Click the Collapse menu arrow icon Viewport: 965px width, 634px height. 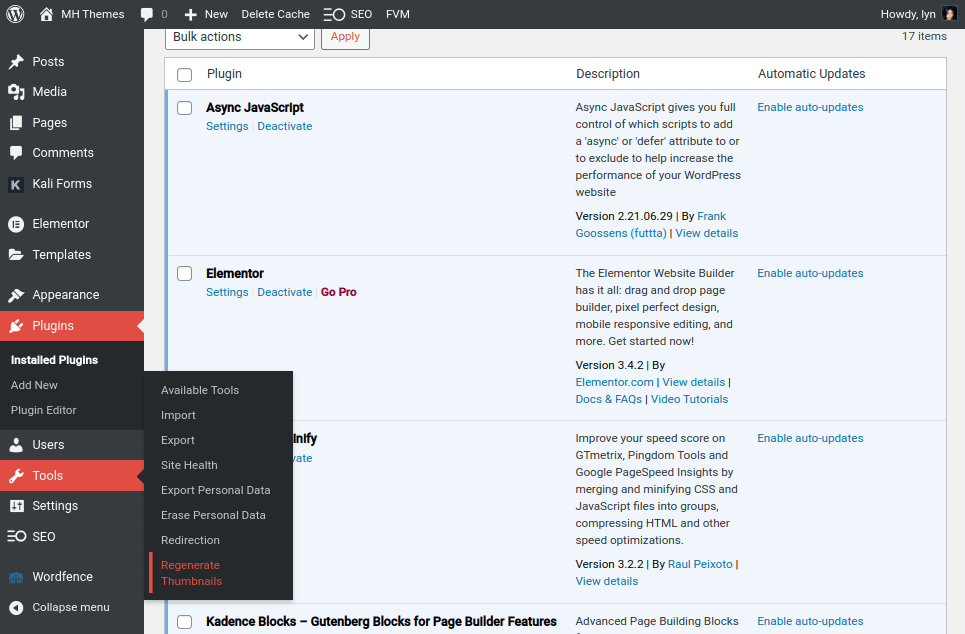click(17, 608)
